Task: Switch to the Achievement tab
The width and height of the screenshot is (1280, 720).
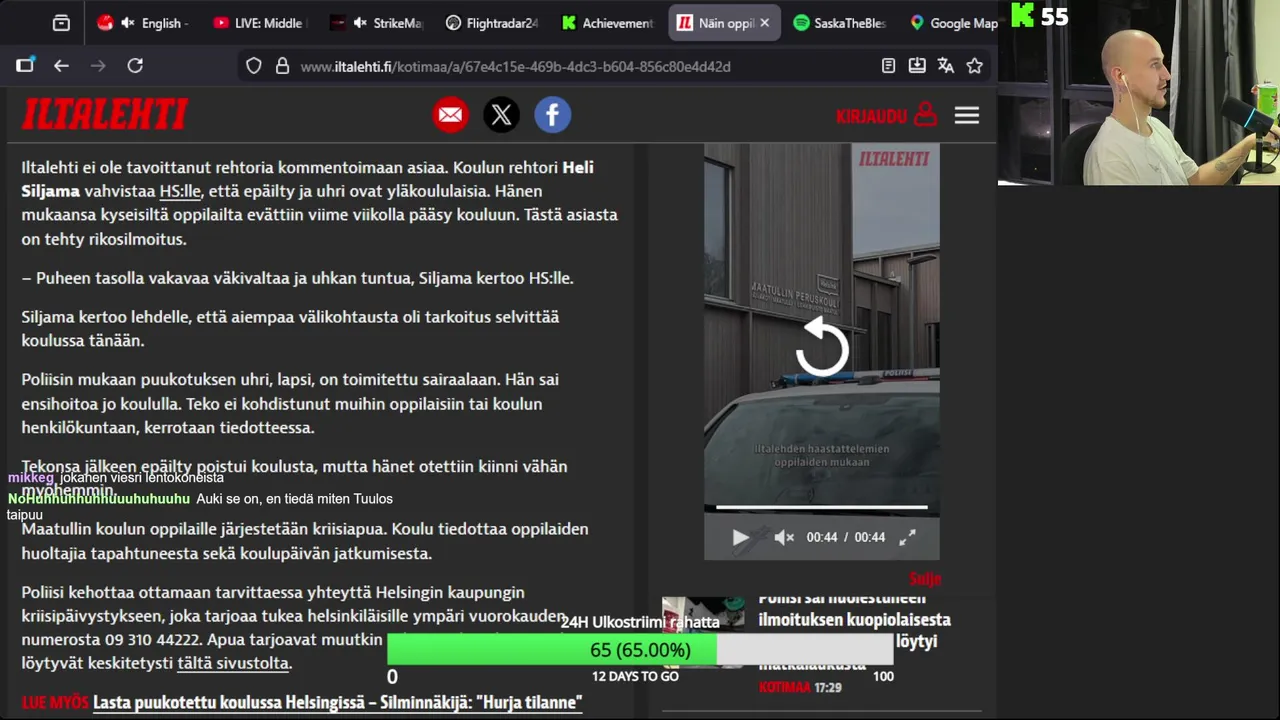Action: click(607, 23)
